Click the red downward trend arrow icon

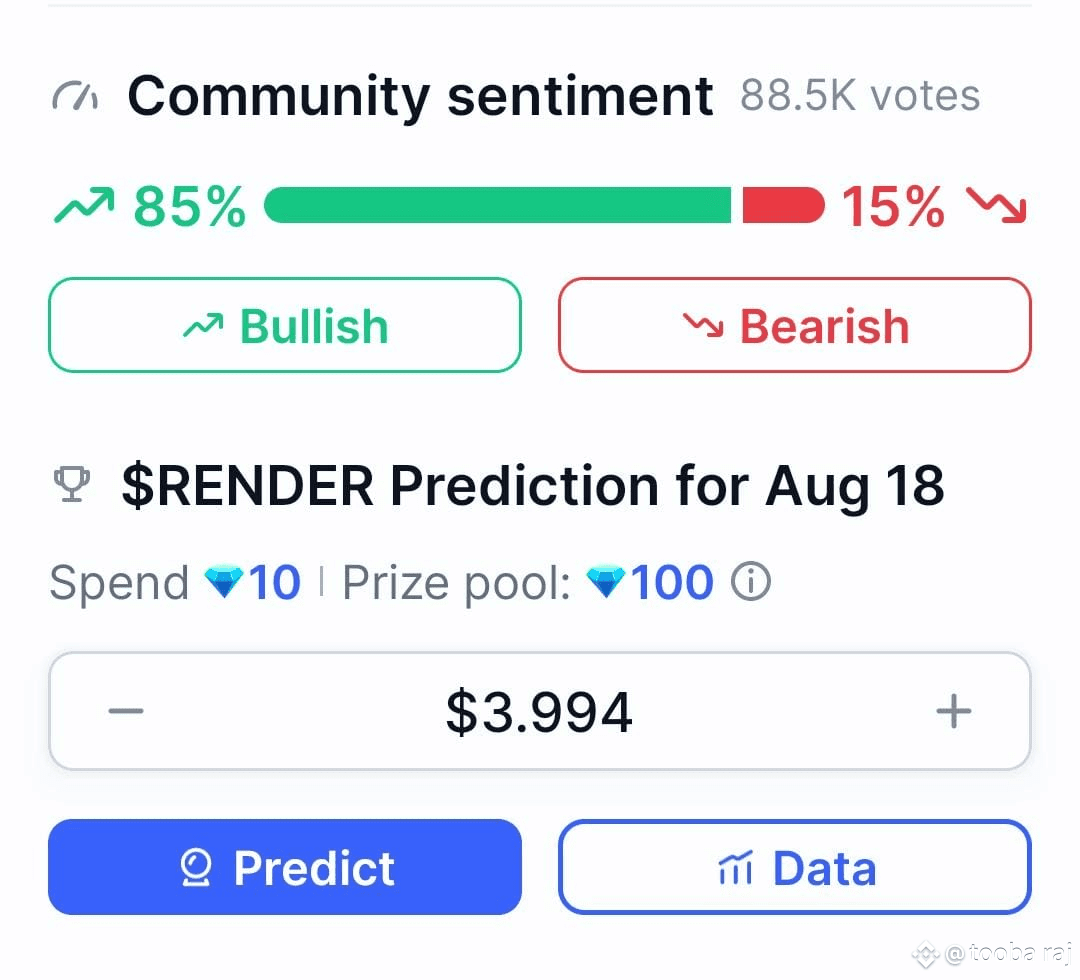[997, 205]
